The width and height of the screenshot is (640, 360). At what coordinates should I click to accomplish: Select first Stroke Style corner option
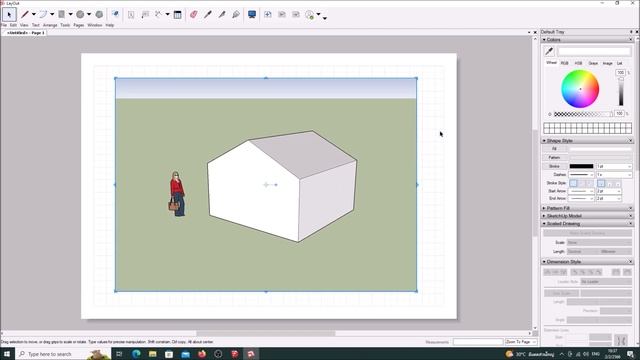pos(573,183)
